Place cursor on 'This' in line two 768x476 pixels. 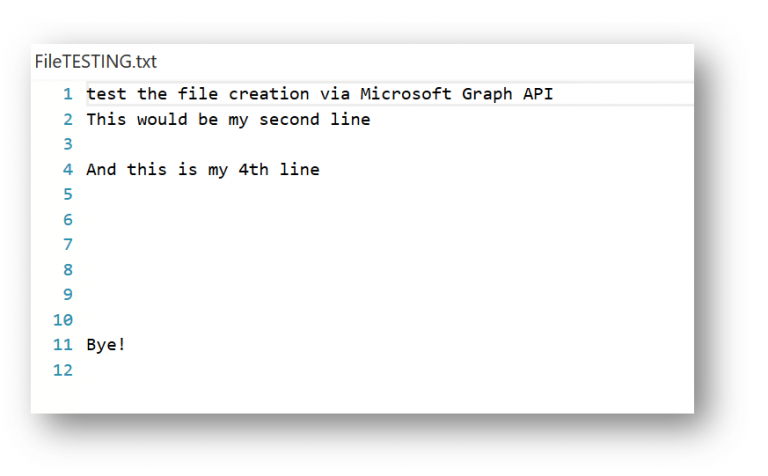[106, 119]
